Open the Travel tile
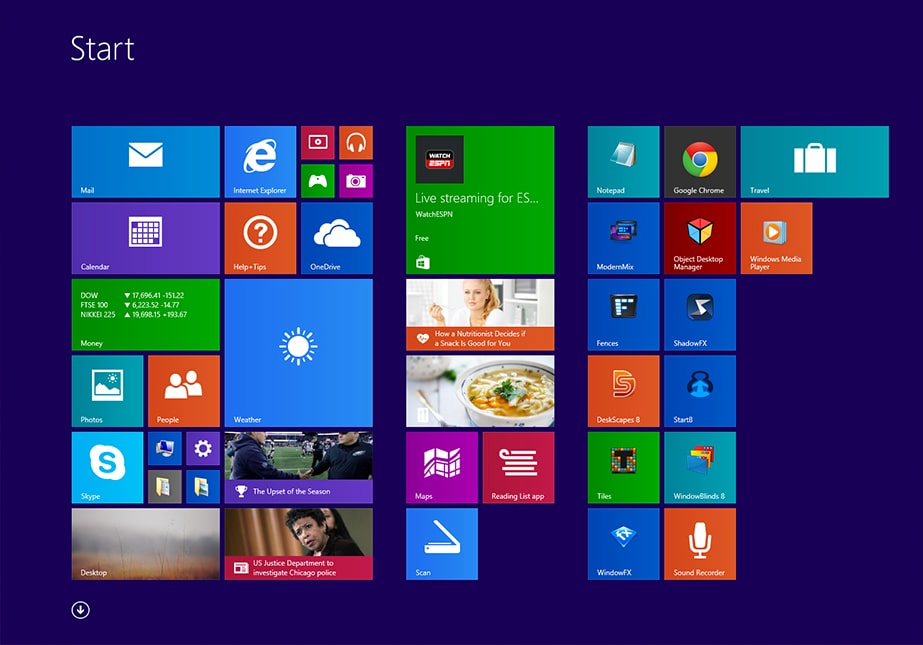 point(815,162)
